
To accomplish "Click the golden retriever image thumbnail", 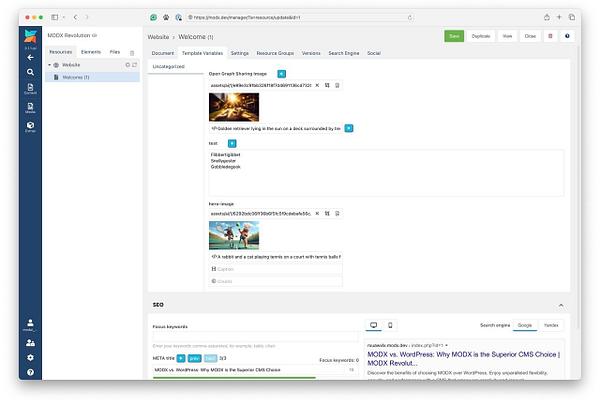I will tap(234, 107).
